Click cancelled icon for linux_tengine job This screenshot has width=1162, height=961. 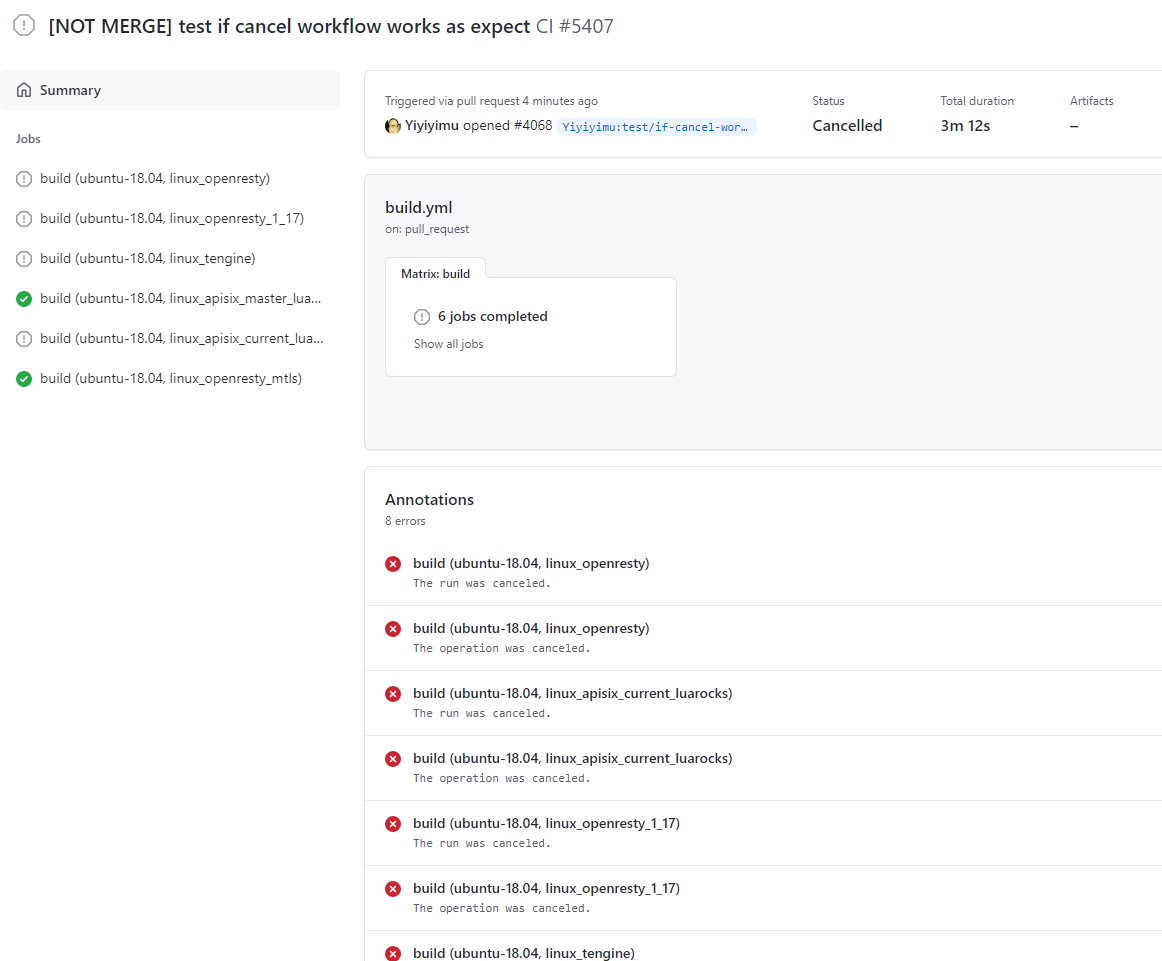[x=24, y=259]
